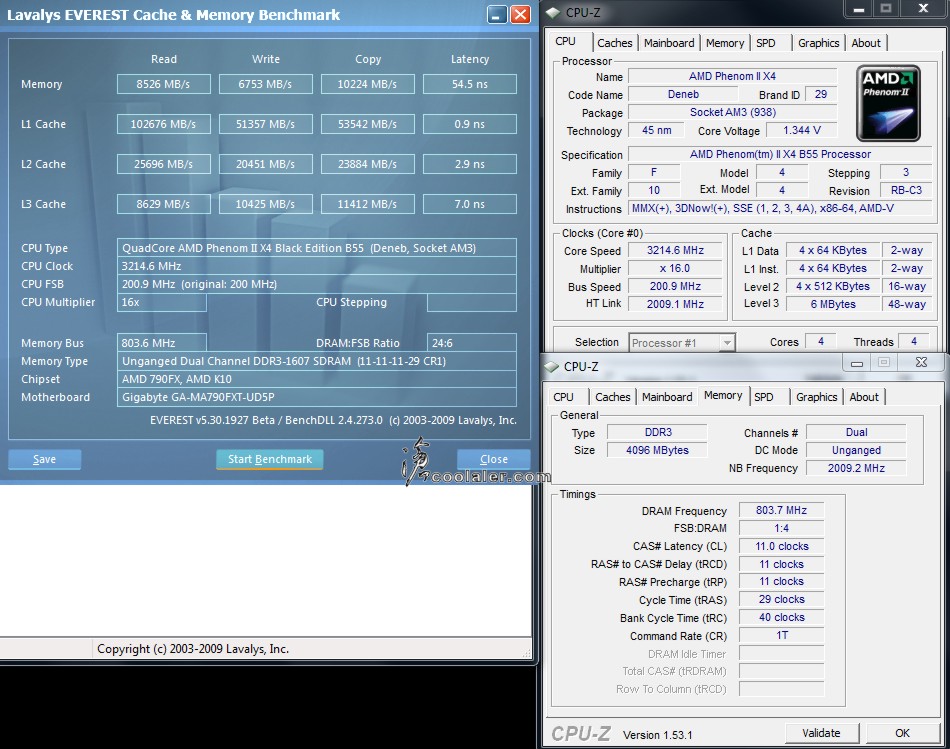This screenshot has width=950, height=749.
Task: Click the Technology value 45 nm
Action: tap(656, 130)
